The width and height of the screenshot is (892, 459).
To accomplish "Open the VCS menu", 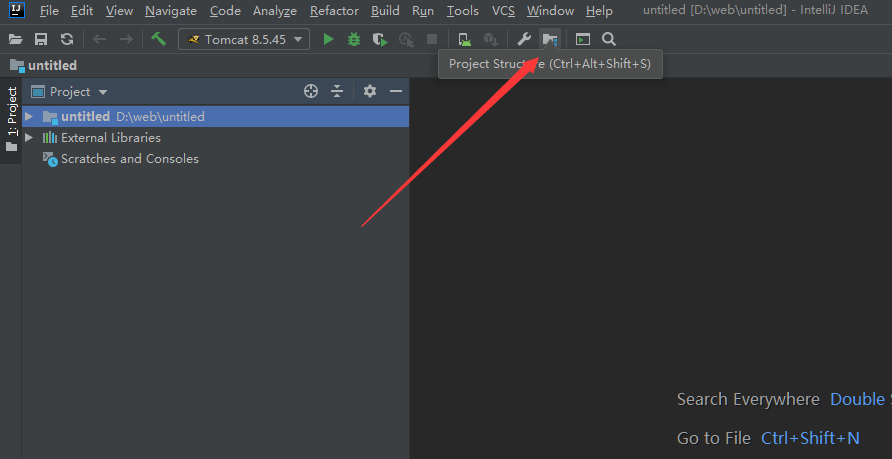I will pyautogui.click(x=503, y=11).
